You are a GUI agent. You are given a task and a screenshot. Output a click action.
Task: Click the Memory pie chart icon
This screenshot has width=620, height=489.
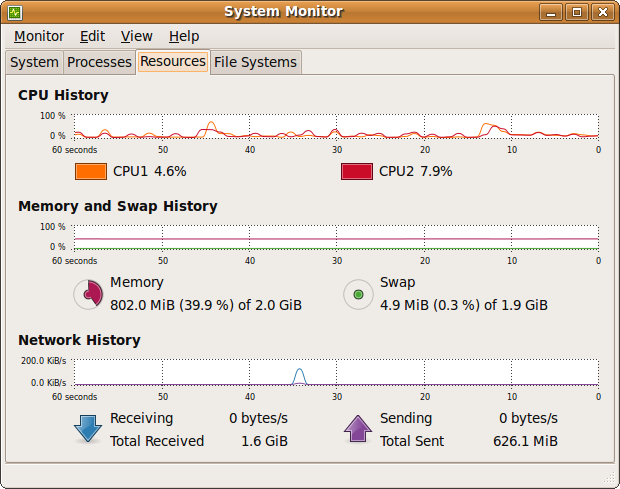[x=89, y=294]
